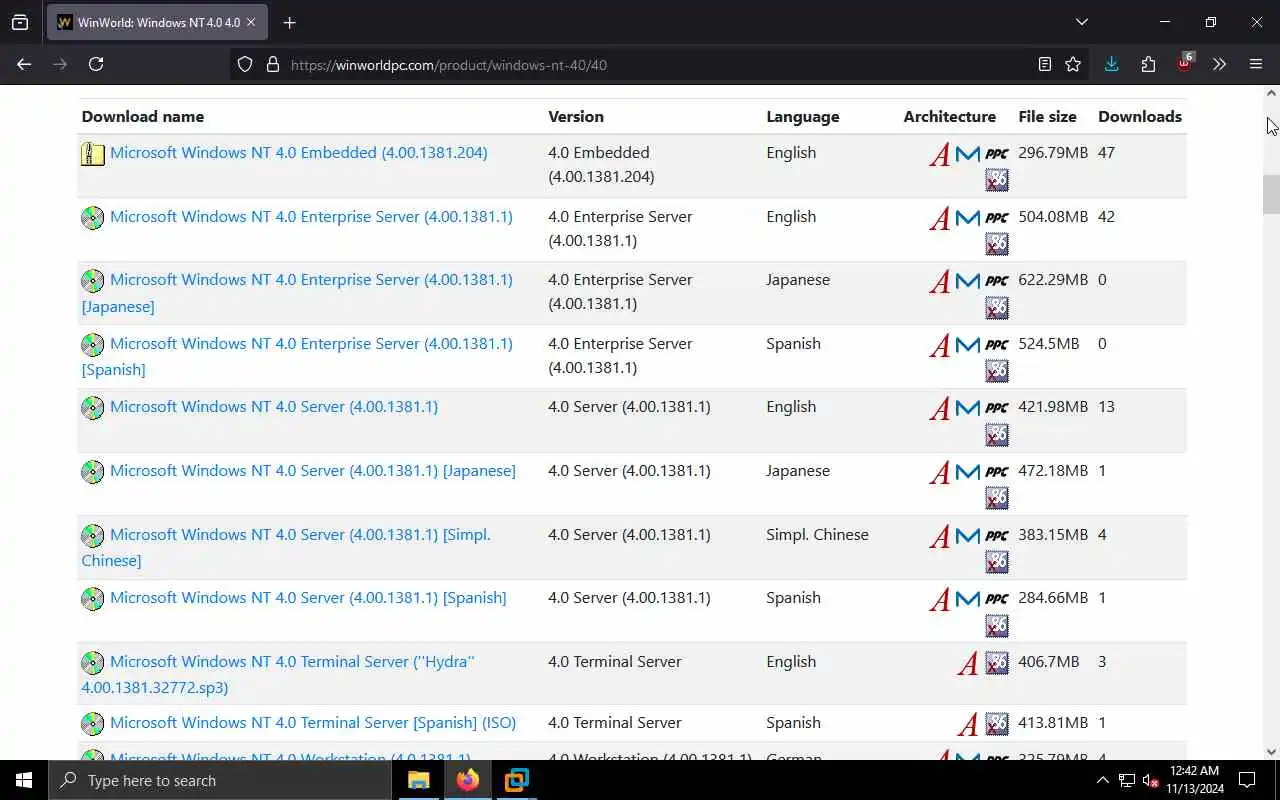Viewport: 1280px width, 800px height.
Task: Open Enterprise Server [Spanish] download link
Action: click(x=297, y=356)
